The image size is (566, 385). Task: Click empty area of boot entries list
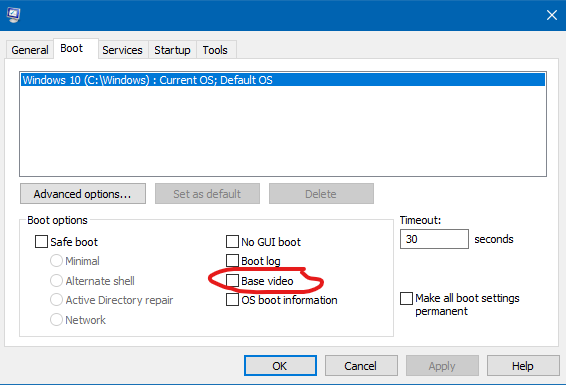coord(283,132)
